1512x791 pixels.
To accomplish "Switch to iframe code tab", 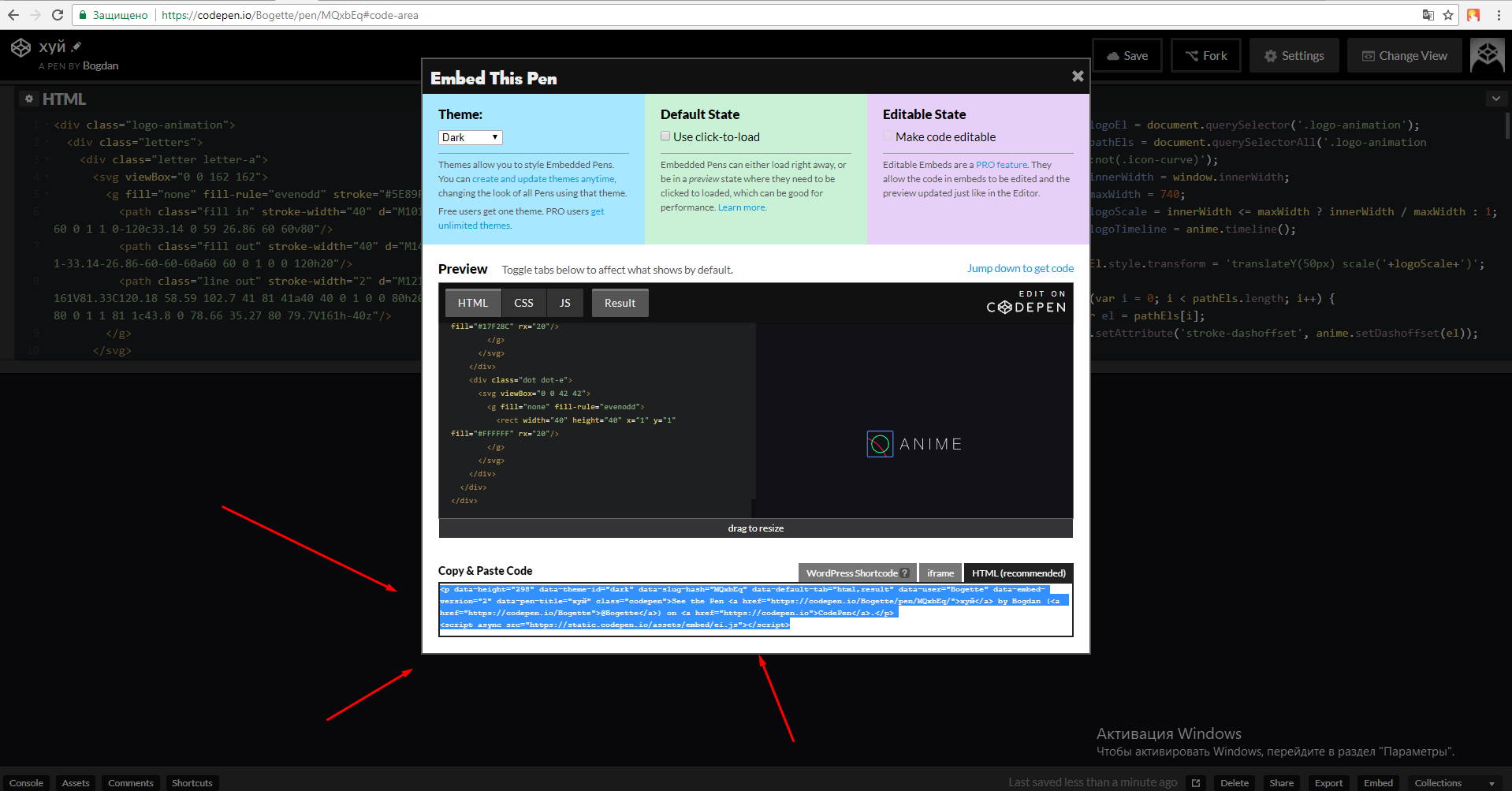I will 940,573.
